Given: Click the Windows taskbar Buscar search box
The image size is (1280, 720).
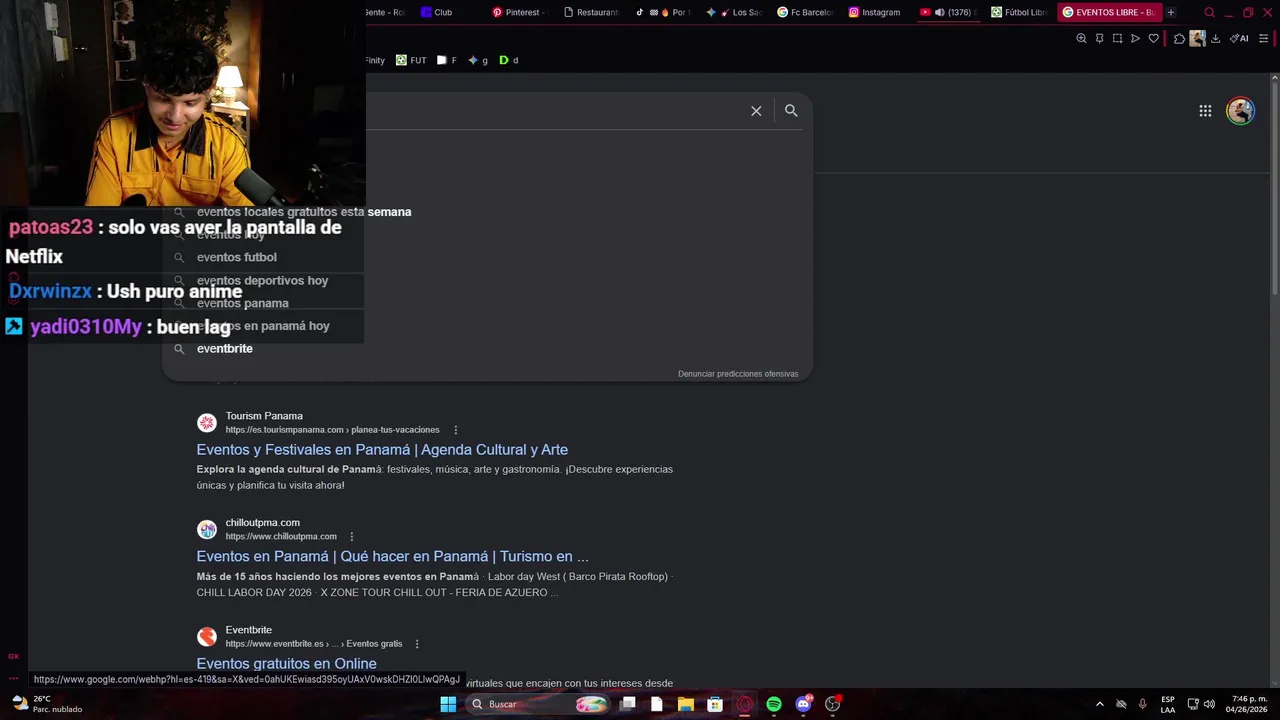Looking at the screenshot, I should point(538,704).
